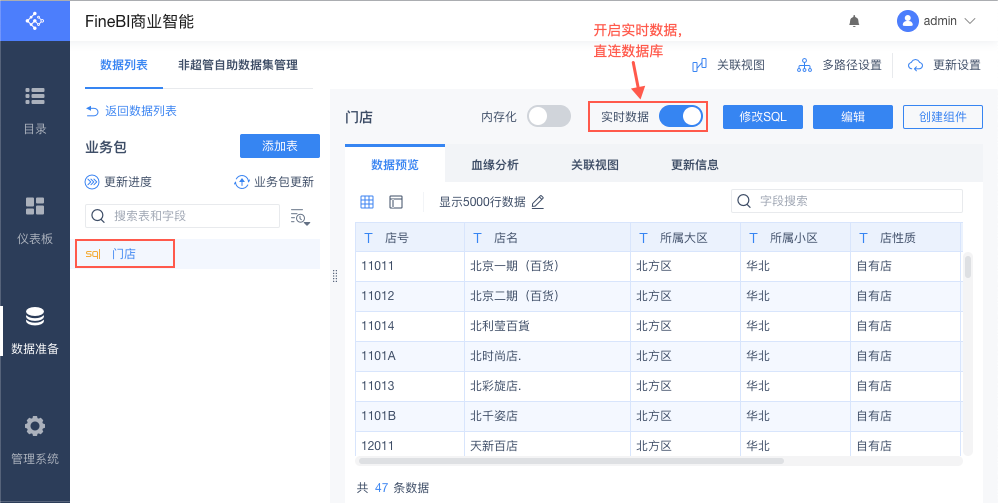This screenshot has height=503, width=998.
Task: Click the 修改SQL button
Action: click(763, 117)
